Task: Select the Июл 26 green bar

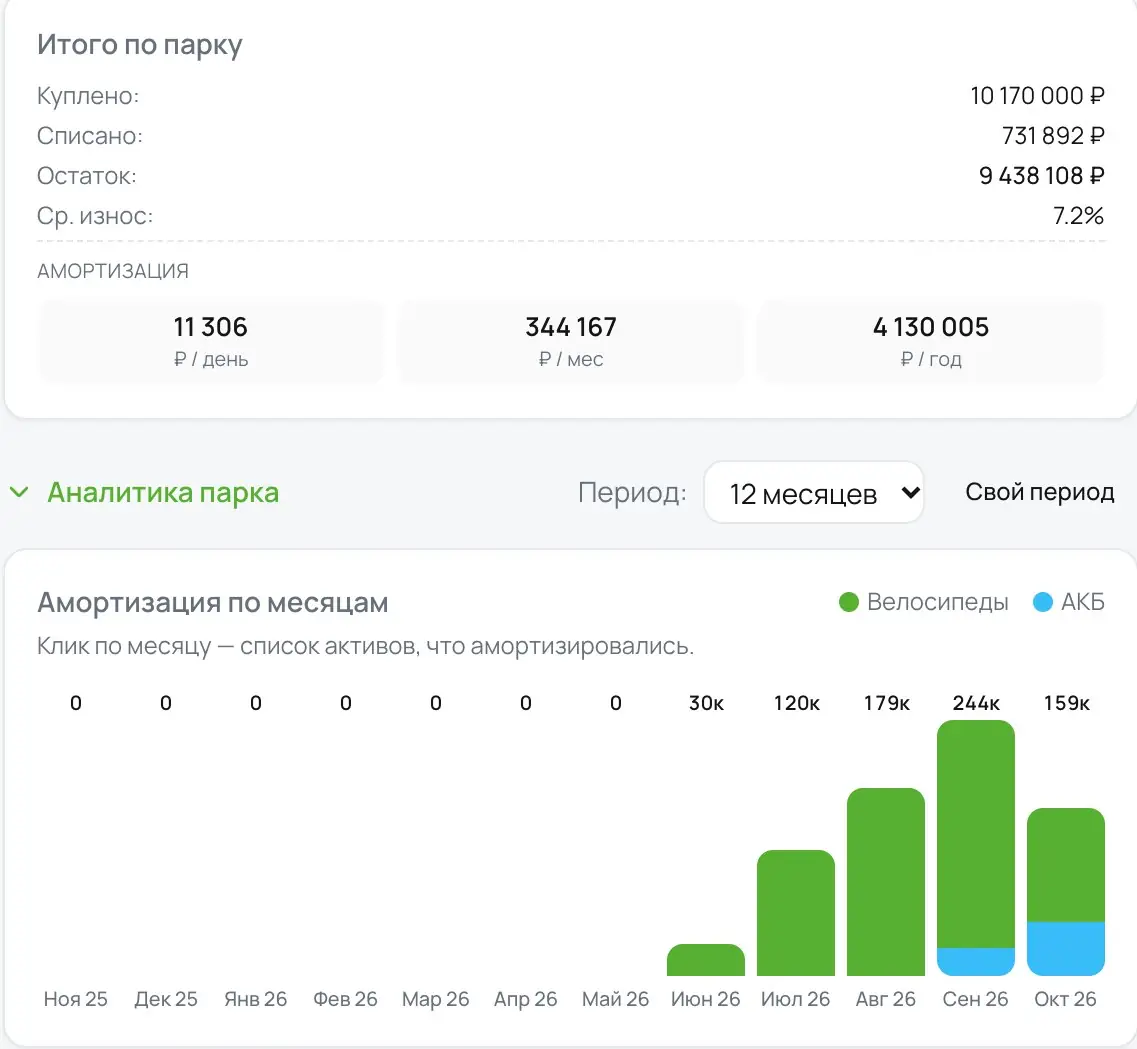Action: point(795,913)
